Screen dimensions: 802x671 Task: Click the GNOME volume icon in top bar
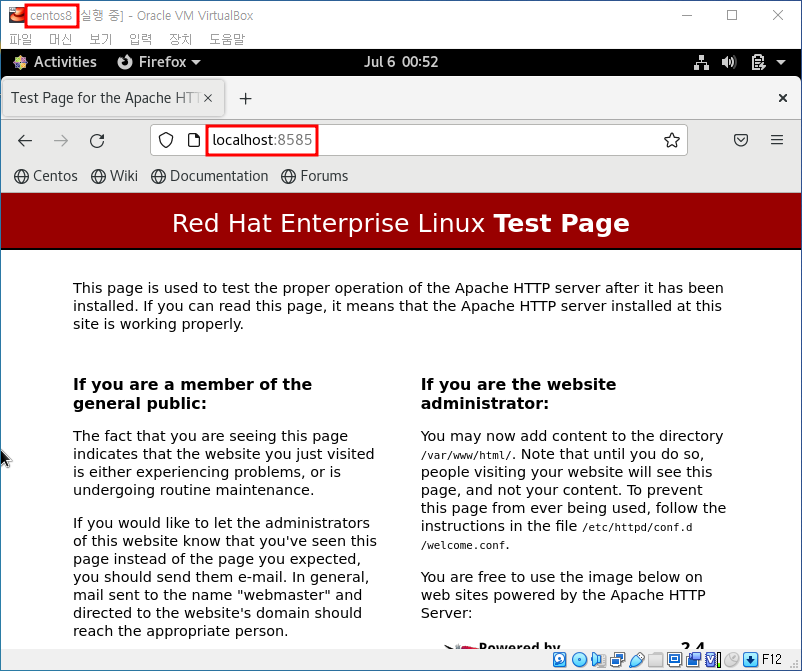coord(729,62)
